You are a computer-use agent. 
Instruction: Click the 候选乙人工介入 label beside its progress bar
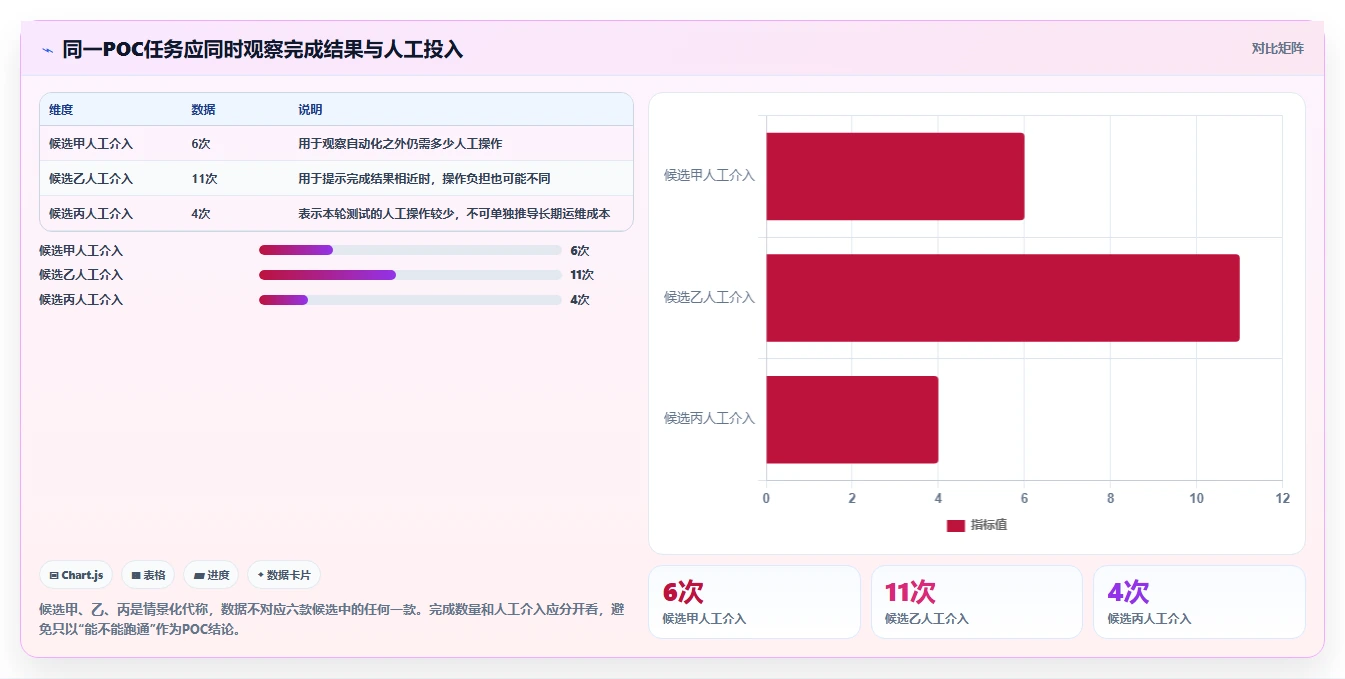[x=81, y=275]
